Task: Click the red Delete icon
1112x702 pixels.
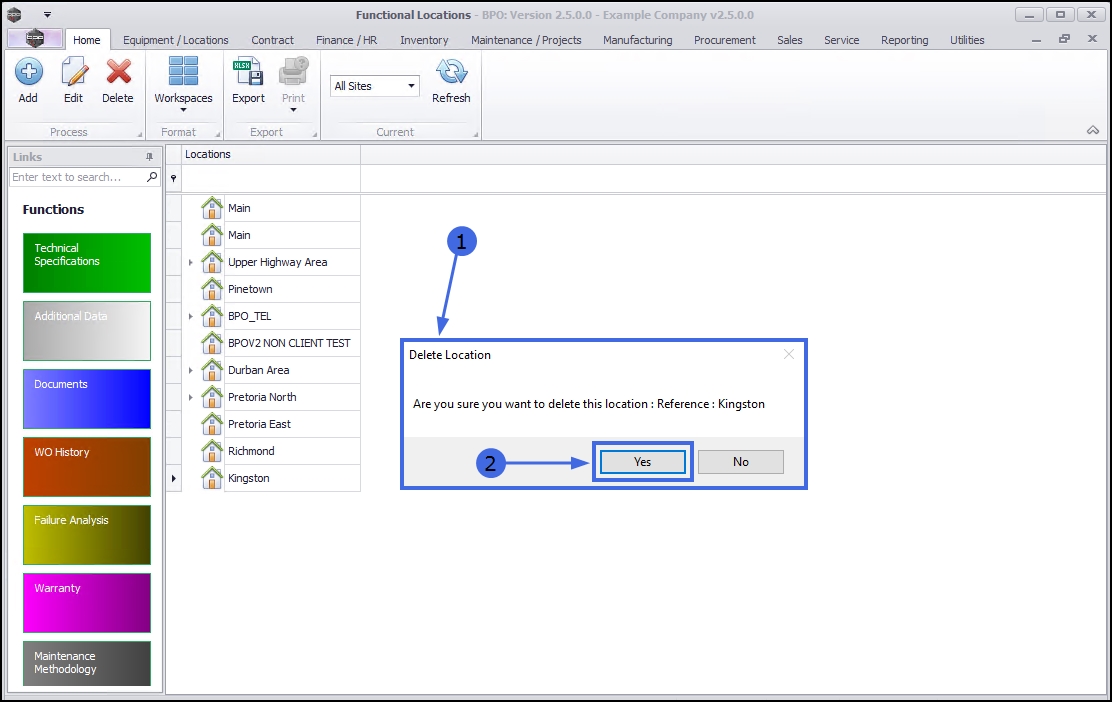Action: tap(118, 72)
